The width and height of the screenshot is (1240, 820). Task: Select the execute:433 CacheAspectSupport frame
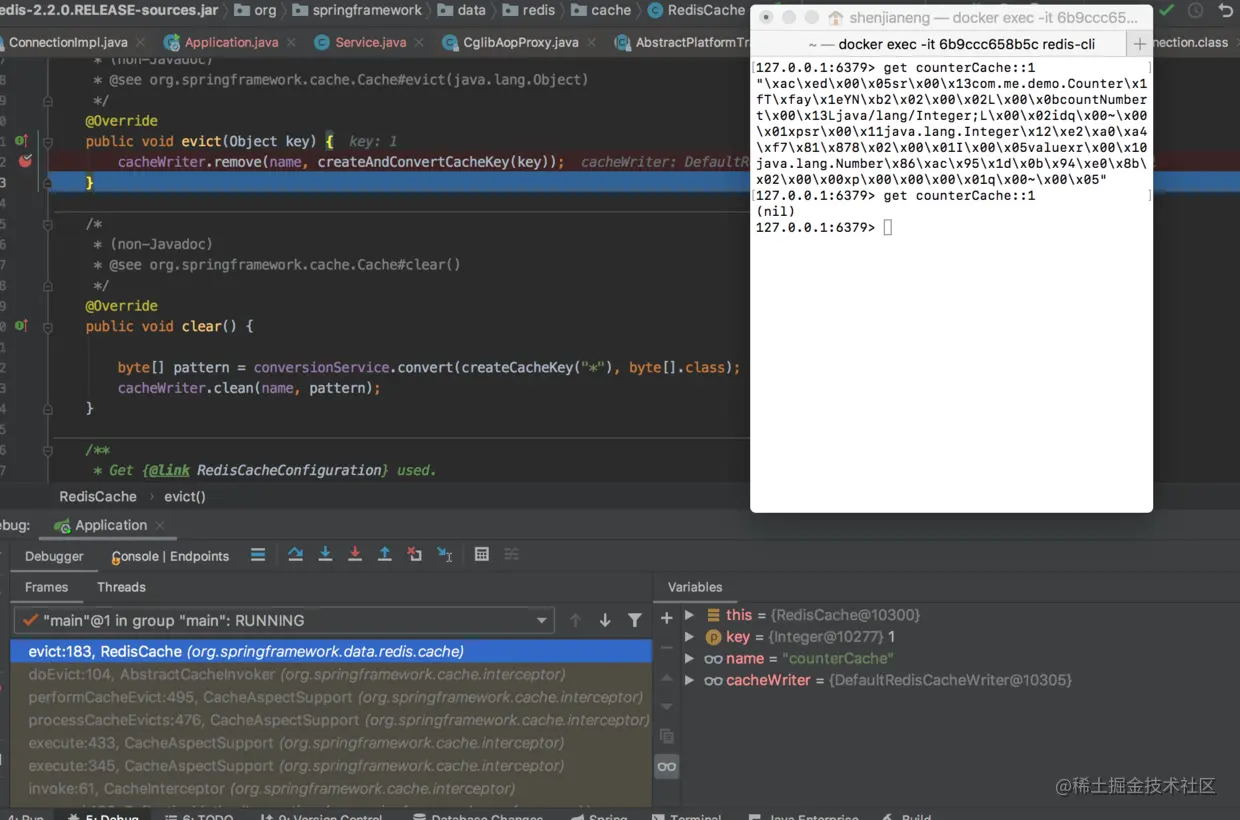click(x=331, y=743)
